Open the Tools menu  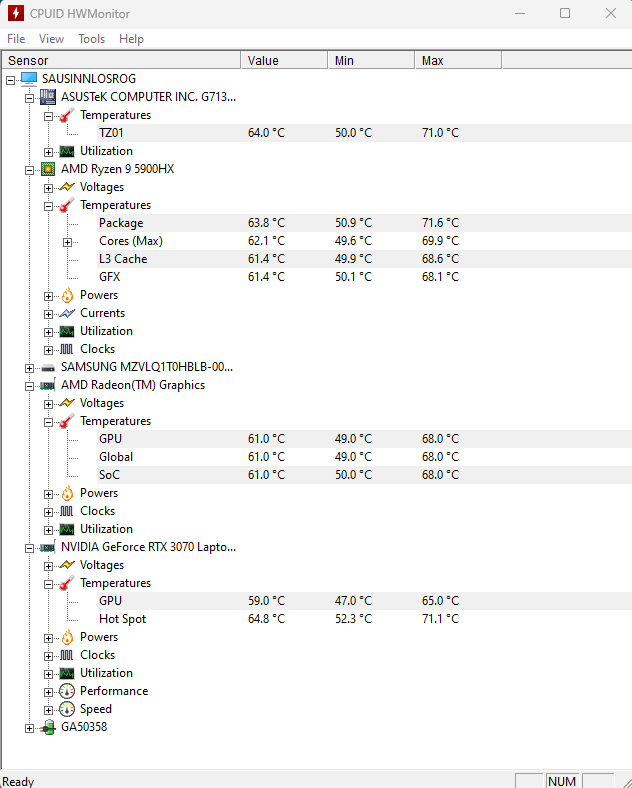(91, 39)
